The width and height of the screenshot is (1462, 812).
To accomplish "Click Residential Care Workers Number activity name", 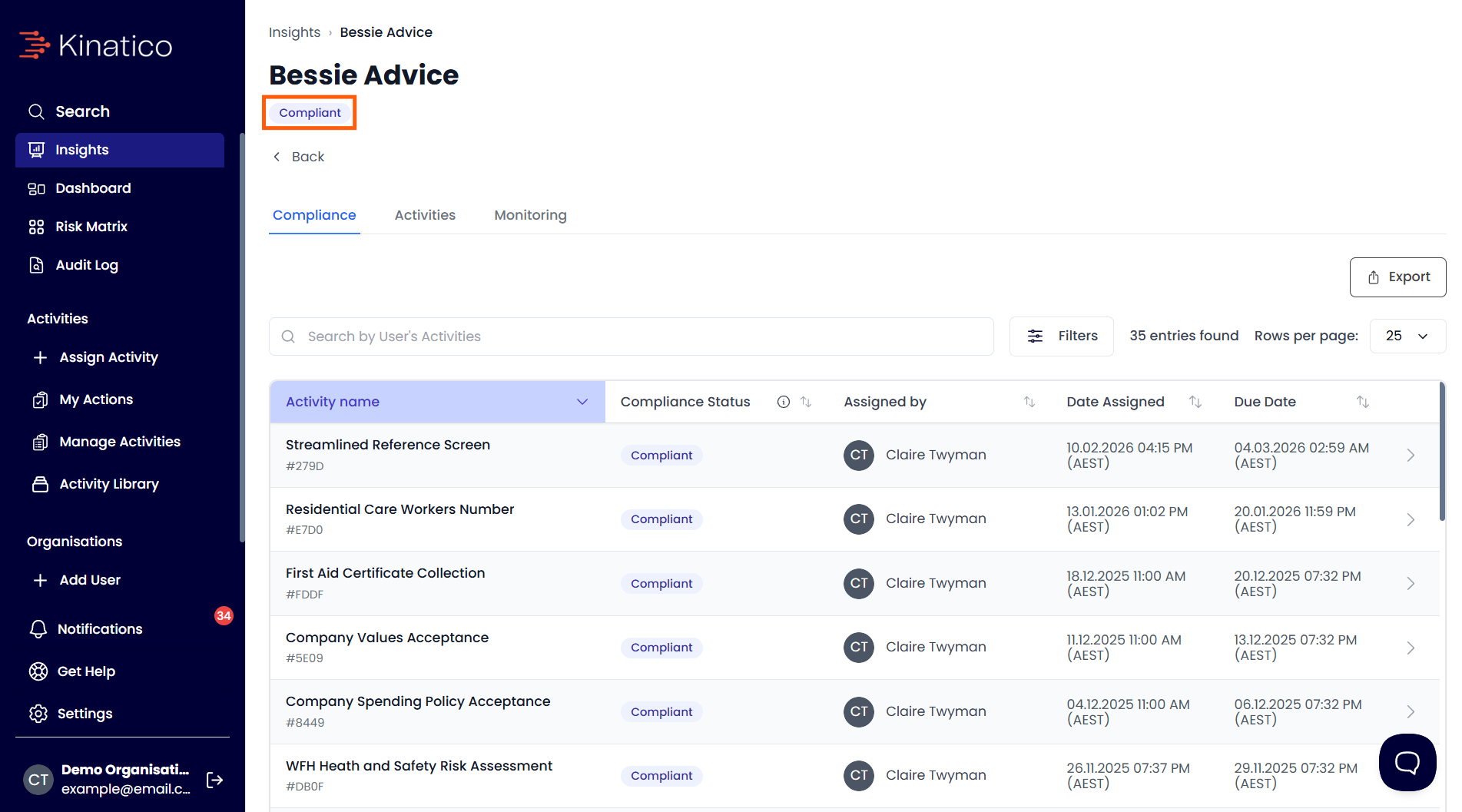I will 399,509.
